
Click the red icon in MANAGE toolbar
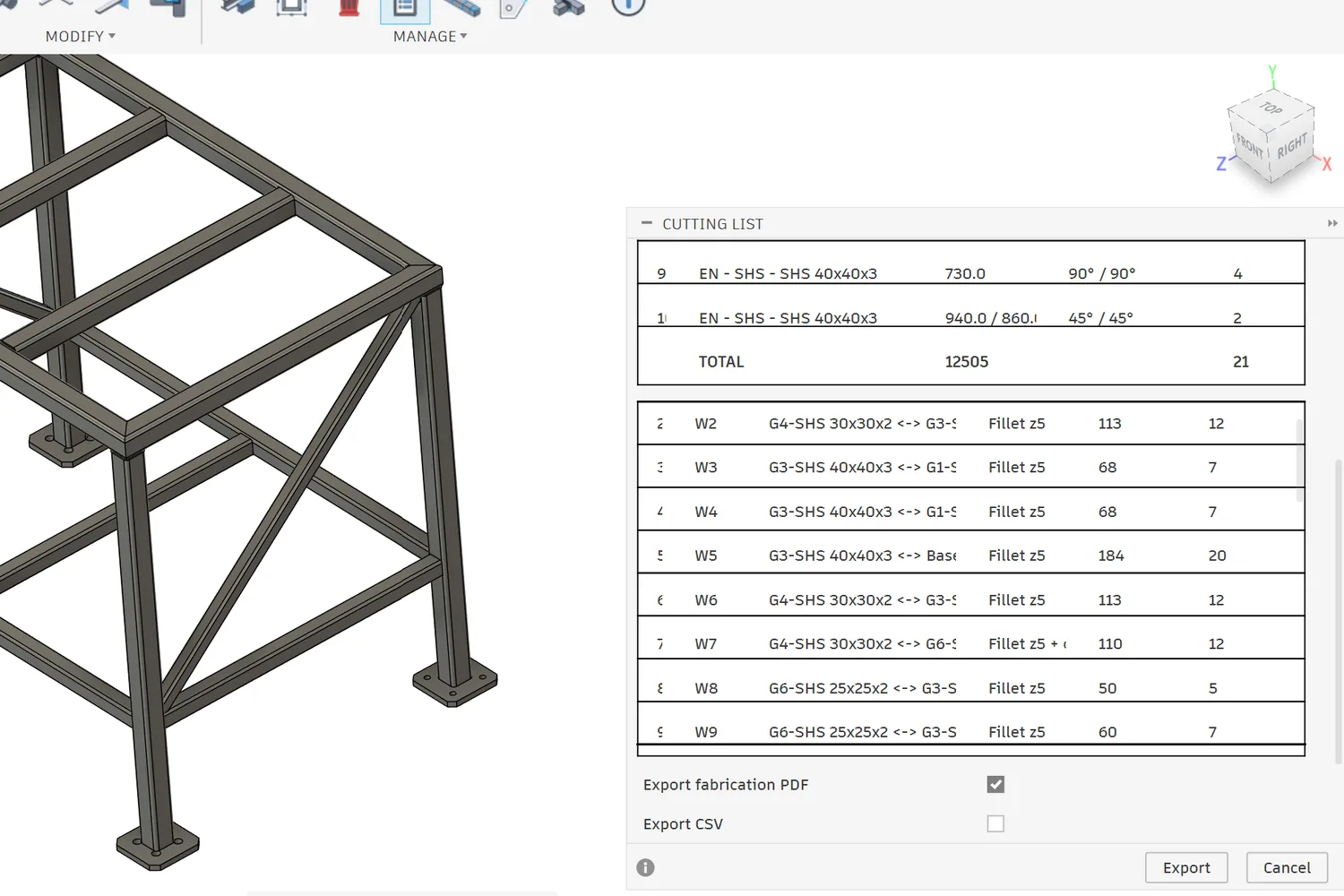pyautogui.click(x=349, y=8)
